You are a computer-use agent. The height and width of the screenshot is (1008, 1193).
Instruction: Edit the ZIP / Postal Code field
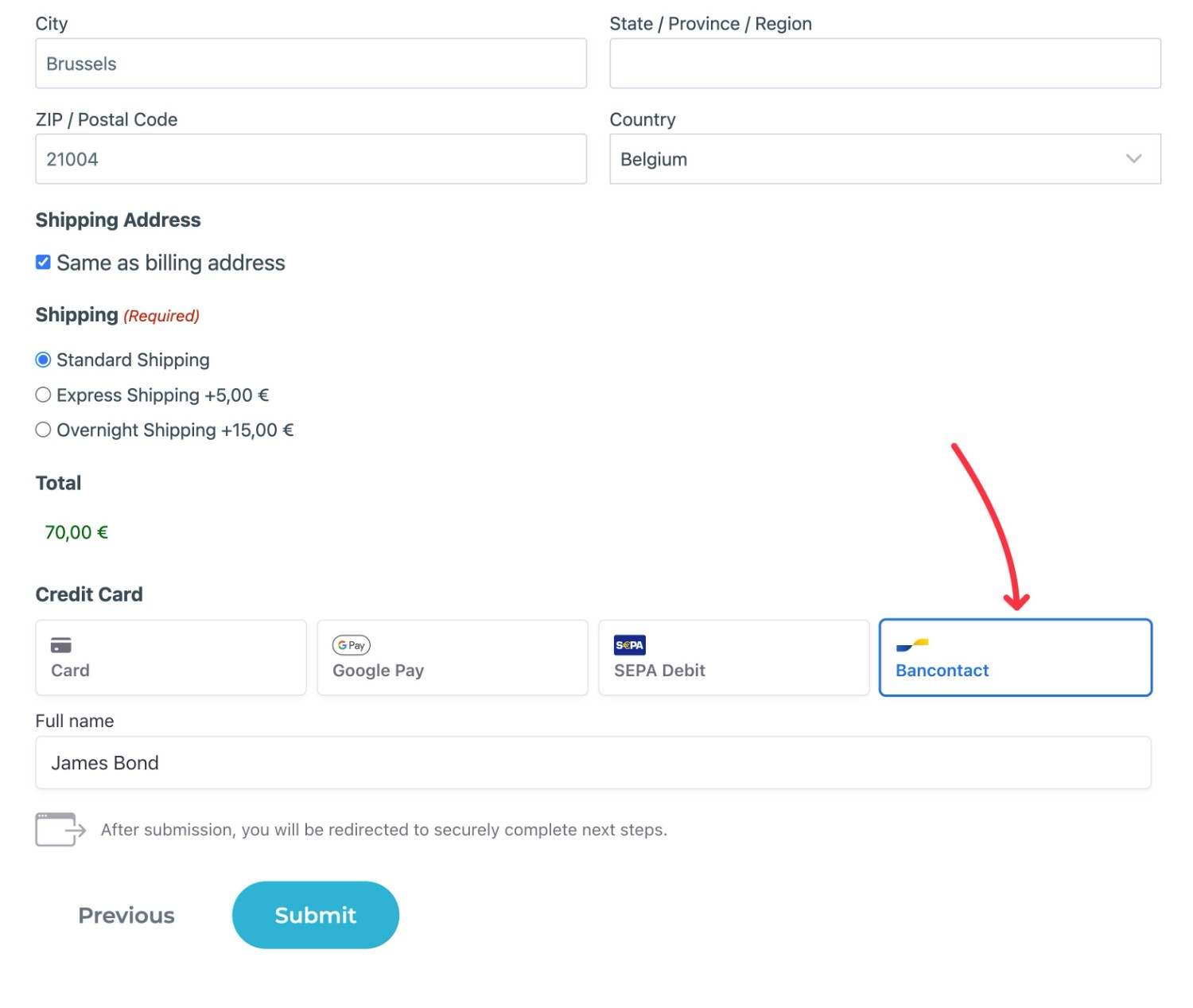coord(311,159)
